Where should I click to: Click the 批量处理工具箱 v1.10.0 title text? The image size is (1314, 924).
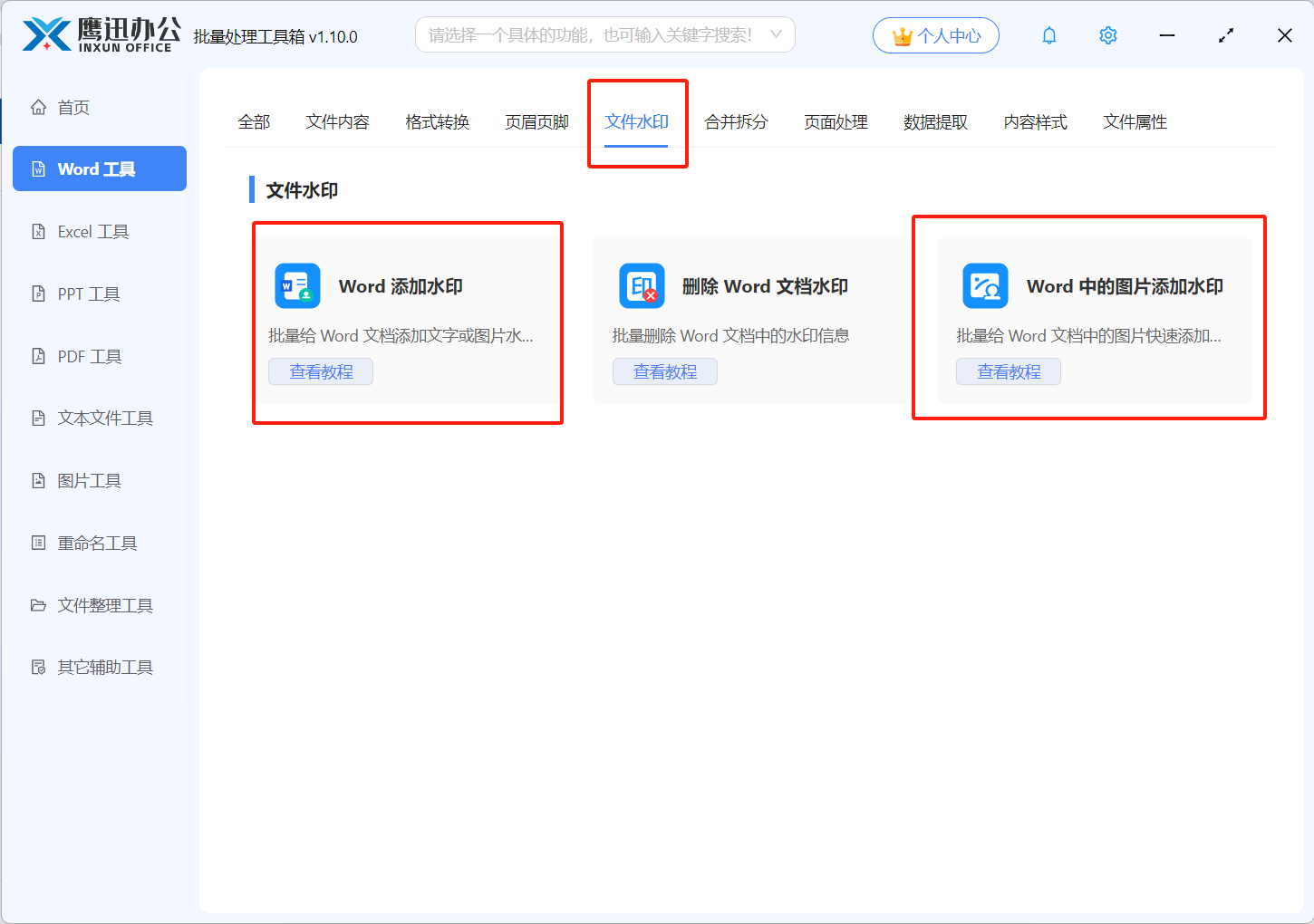275,36
